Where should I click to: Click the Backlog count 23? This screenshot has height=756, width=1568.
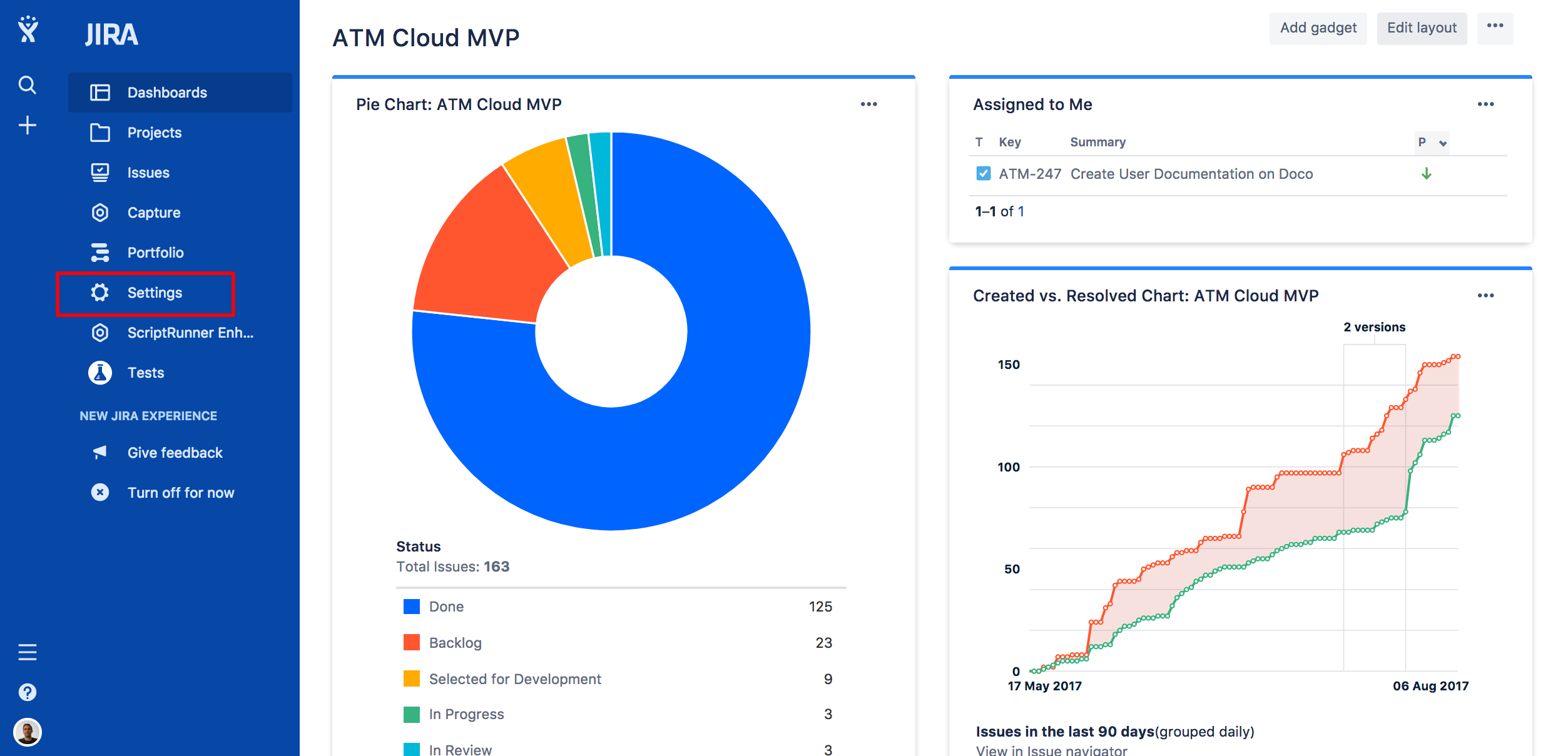[824, 643]
